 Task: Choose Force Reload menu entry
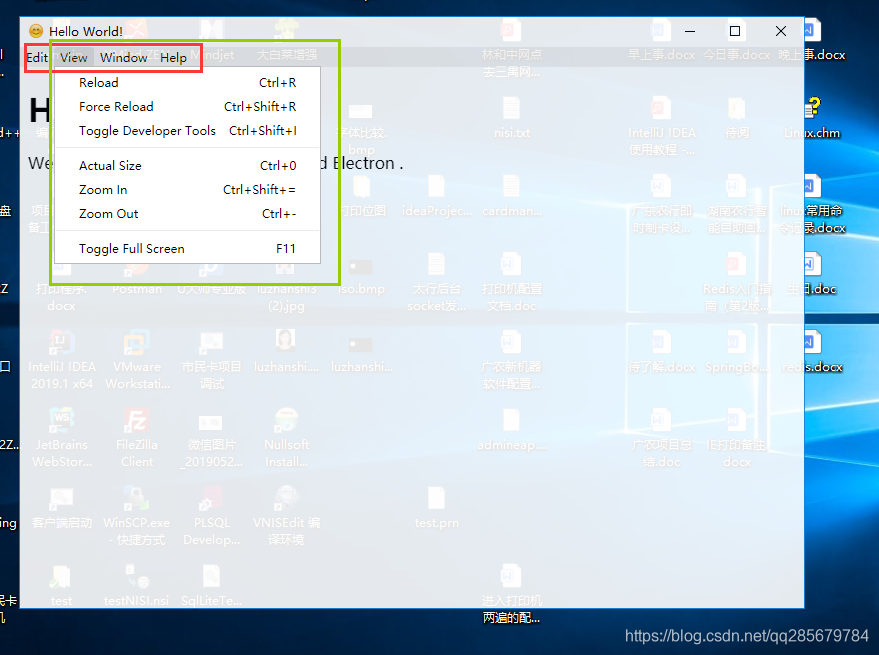187,107
